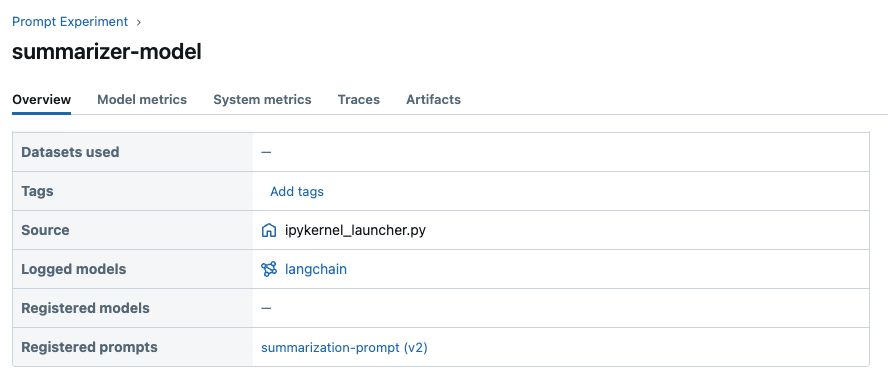Click Add tags in the Tags row
This screenshot has width=888, height=382.
(x=297, y=191)
